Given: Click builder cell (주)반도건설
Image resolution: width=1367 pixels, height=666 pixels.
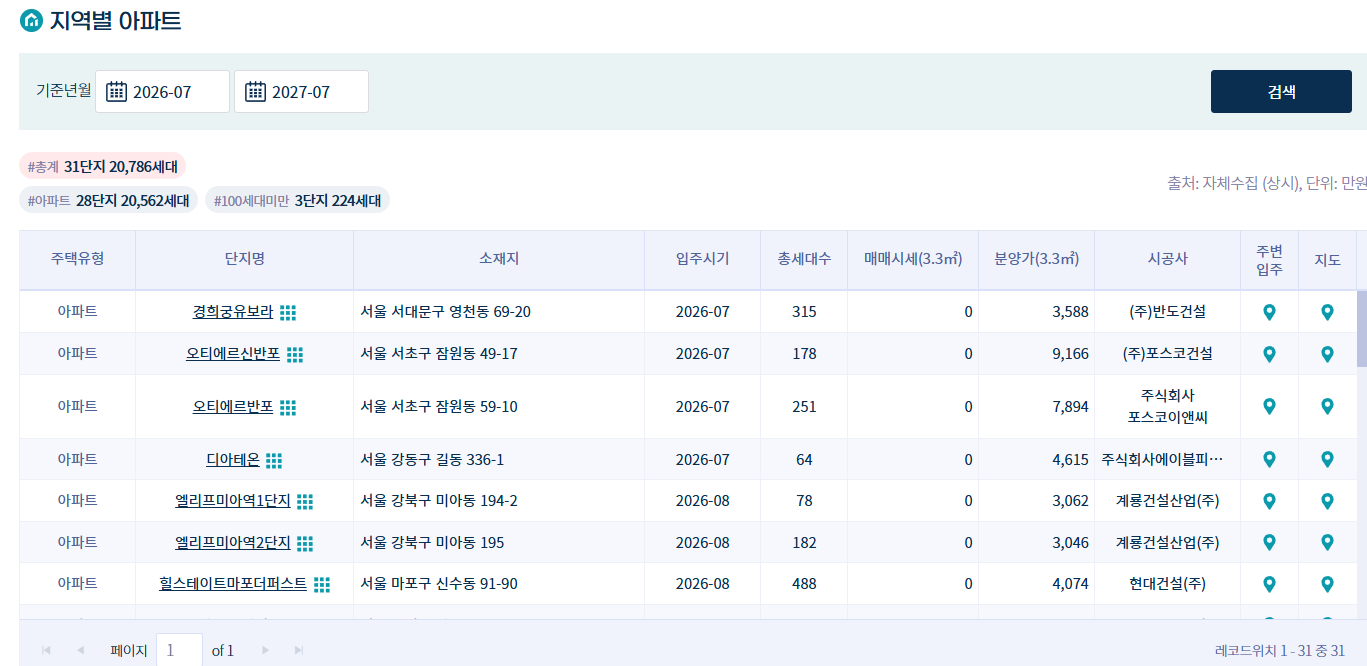Looking at the screenshot, I should coord(1168,312).
